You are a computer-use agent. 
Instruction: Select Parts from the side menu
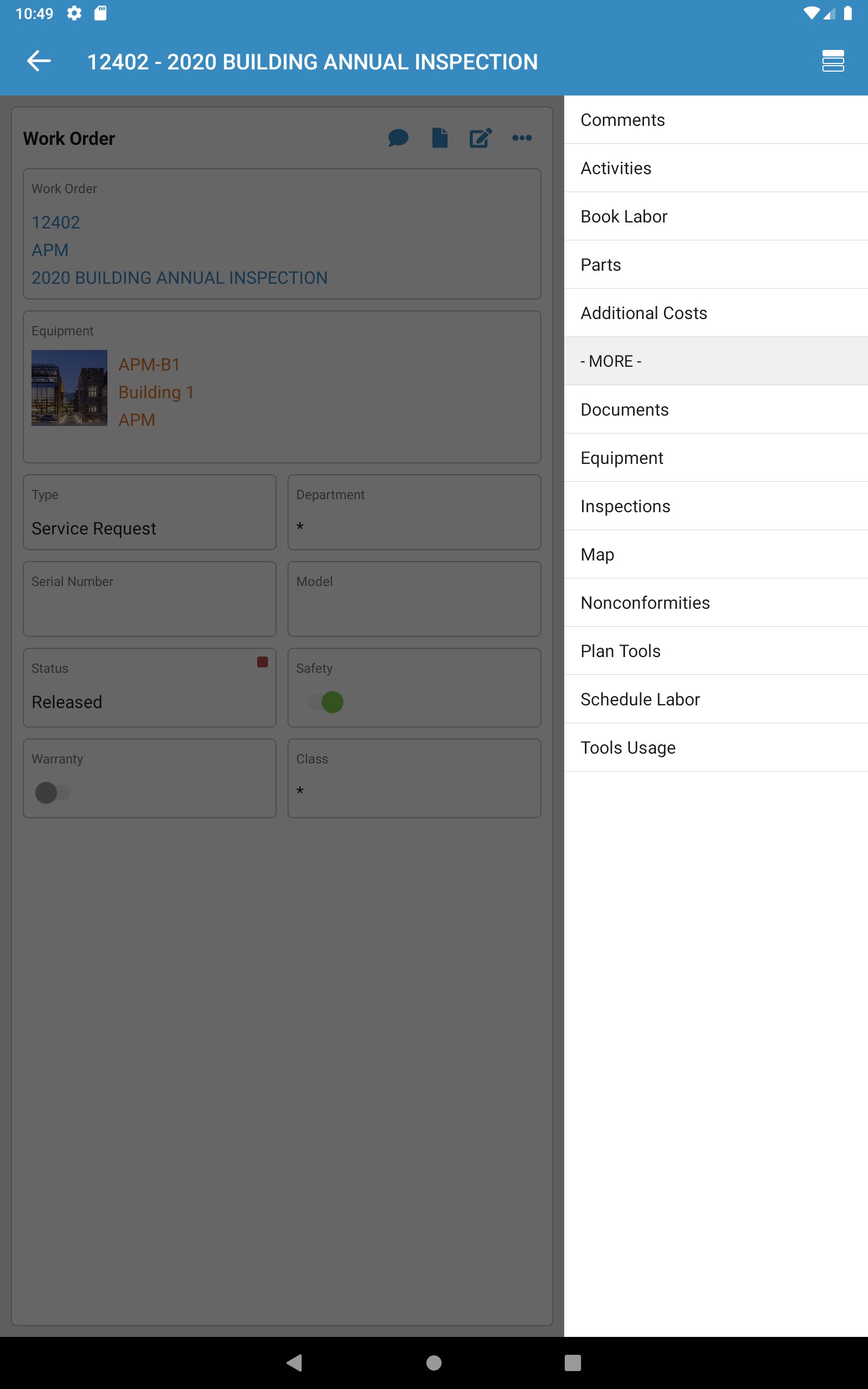coord(601,265)
